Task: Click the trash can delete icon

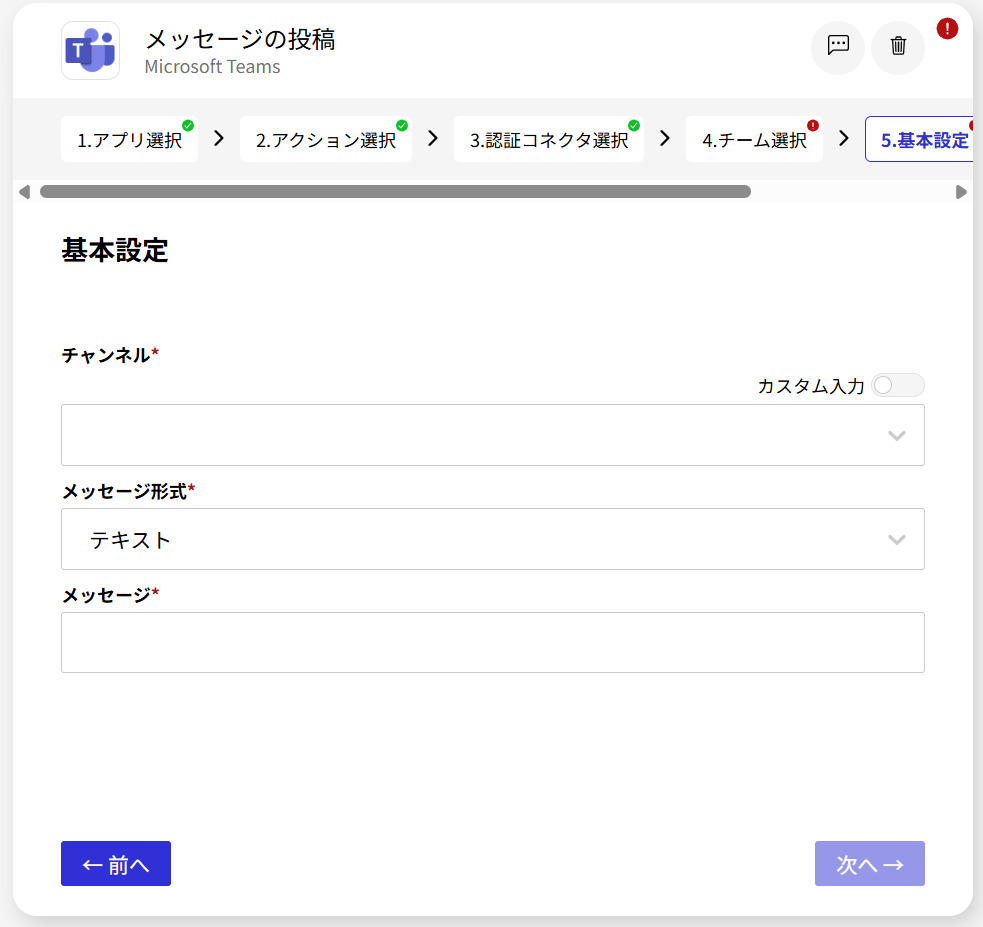Action: [898, 47]
